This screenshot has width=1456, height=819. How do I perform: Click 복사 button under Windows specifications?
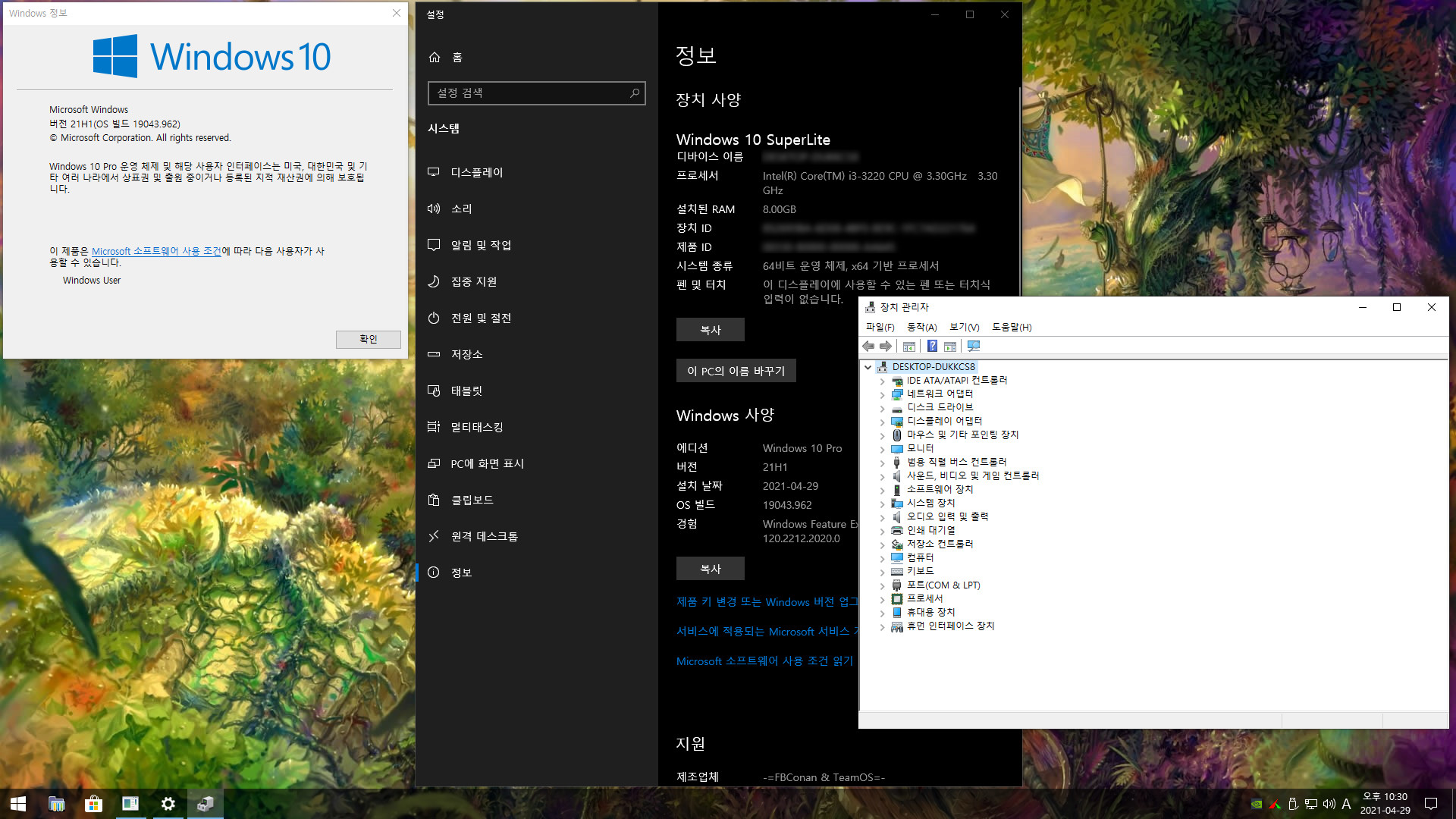pos(710,569)
